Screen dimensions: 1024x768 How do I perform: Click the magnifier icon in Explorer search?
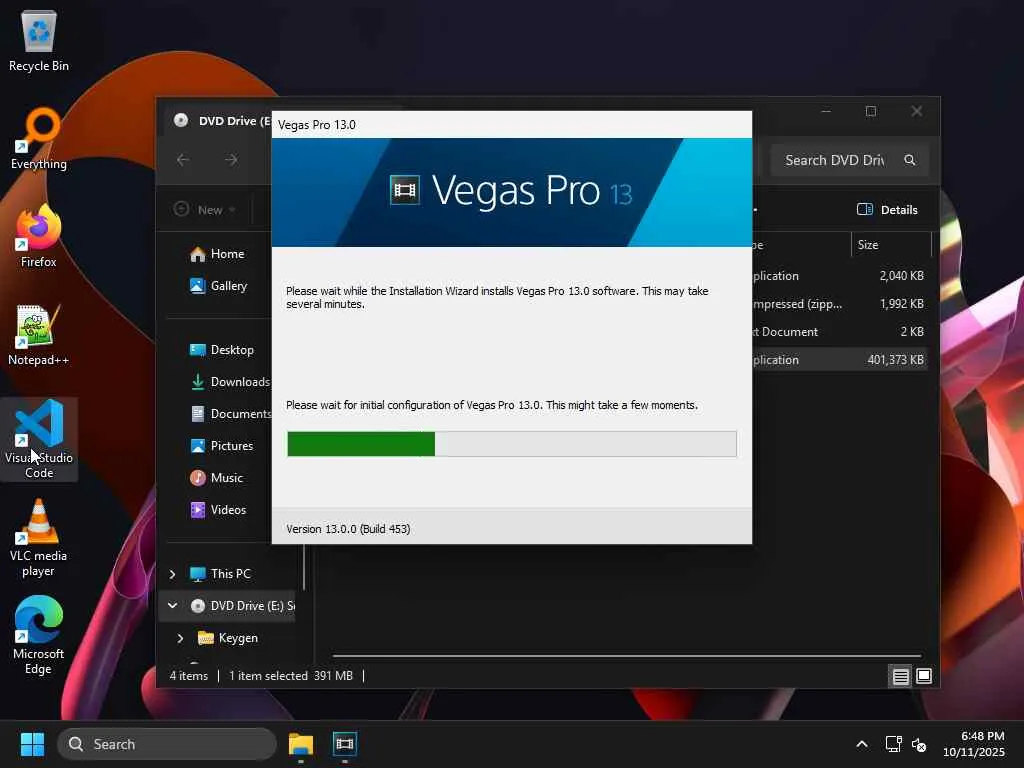coord(910,160)
